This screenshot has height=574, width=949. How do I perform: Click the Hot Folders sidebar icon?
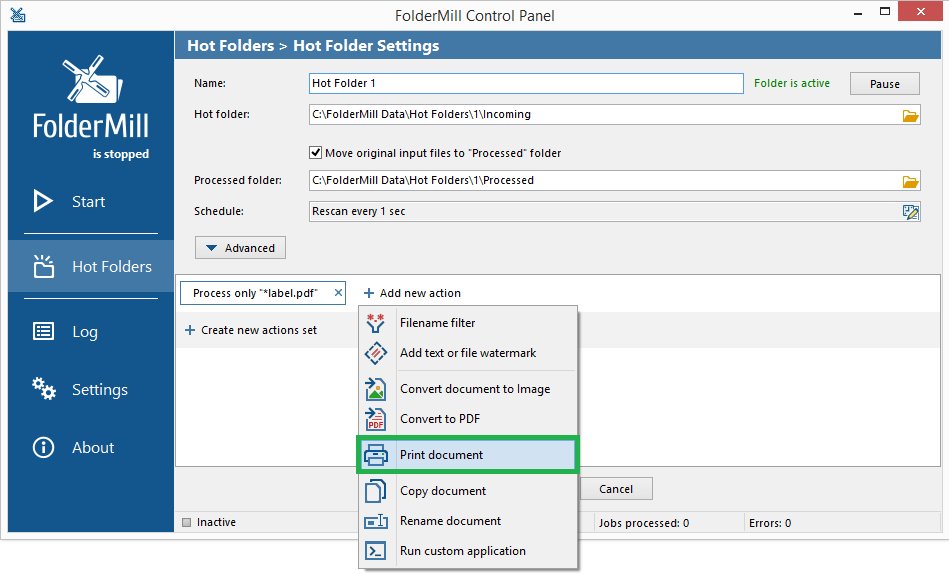click(43, 266)
